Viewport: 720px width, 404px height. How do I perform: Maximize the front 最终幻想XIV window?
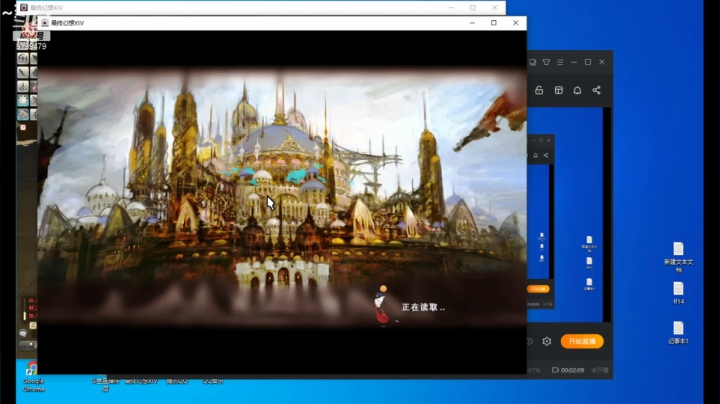[494, 22]
